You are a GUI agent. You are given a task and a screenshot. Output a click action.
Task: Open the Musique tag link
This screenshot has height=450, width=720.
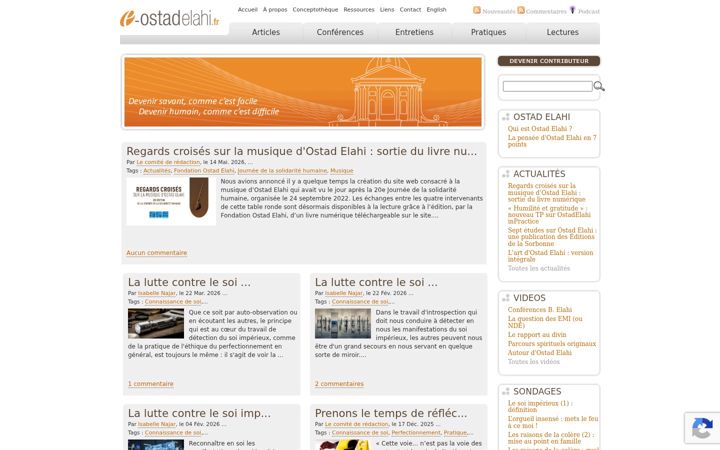coord(342,170)
